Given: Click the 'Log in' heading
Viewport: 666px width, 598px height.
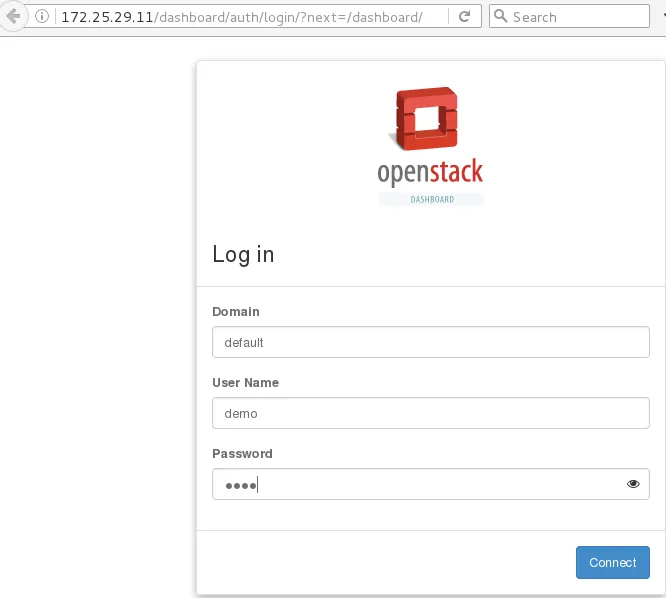Looking at the screenshot, I should pyautogui.click(x=243, y=254).
